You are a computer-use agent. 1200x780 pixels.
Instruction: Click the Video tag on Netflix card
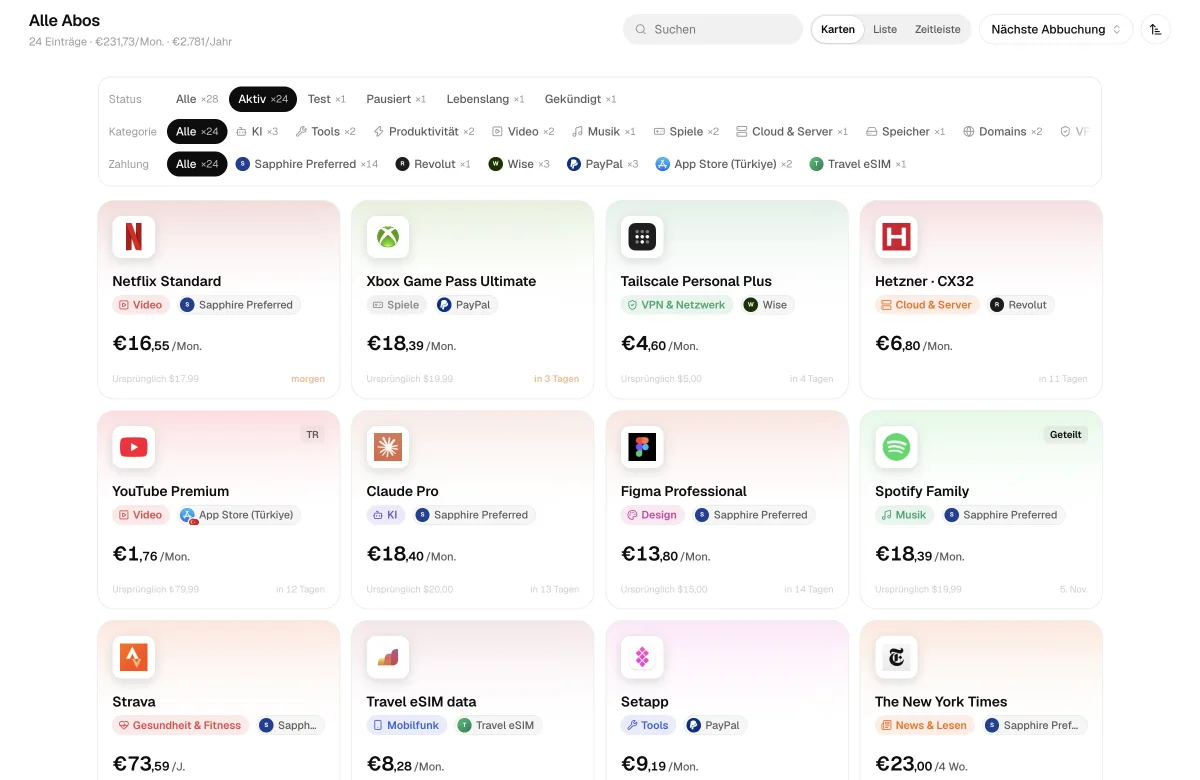(140, 305)
